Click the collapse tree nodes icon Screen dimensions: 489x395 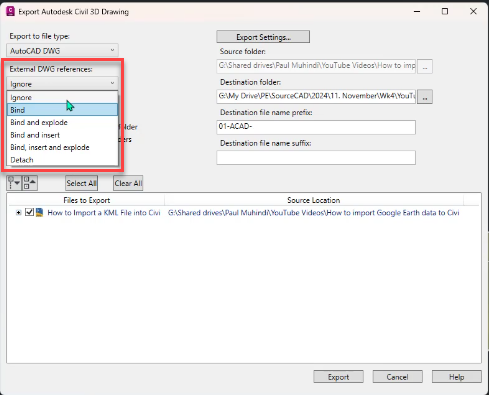[x=30, y=183]
